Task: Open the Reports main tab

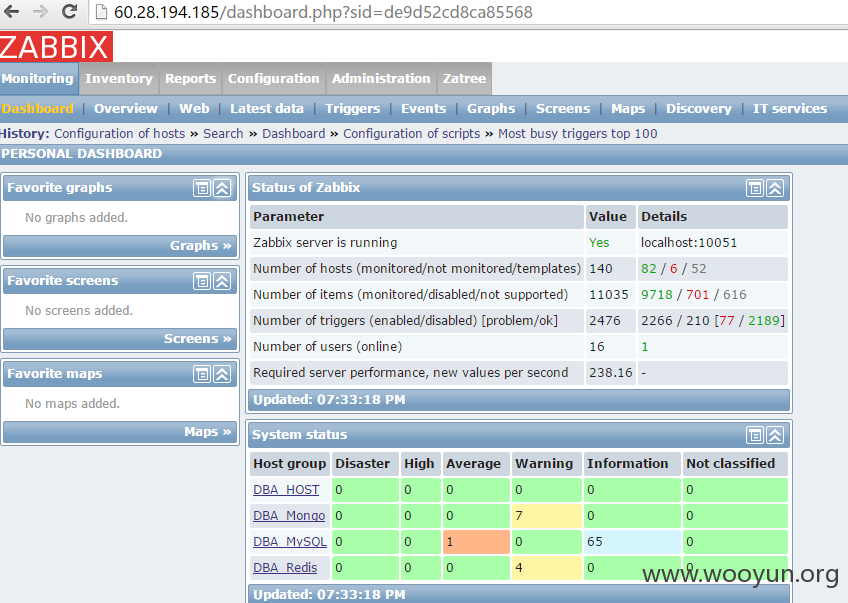Action: (x=190, y=78)
